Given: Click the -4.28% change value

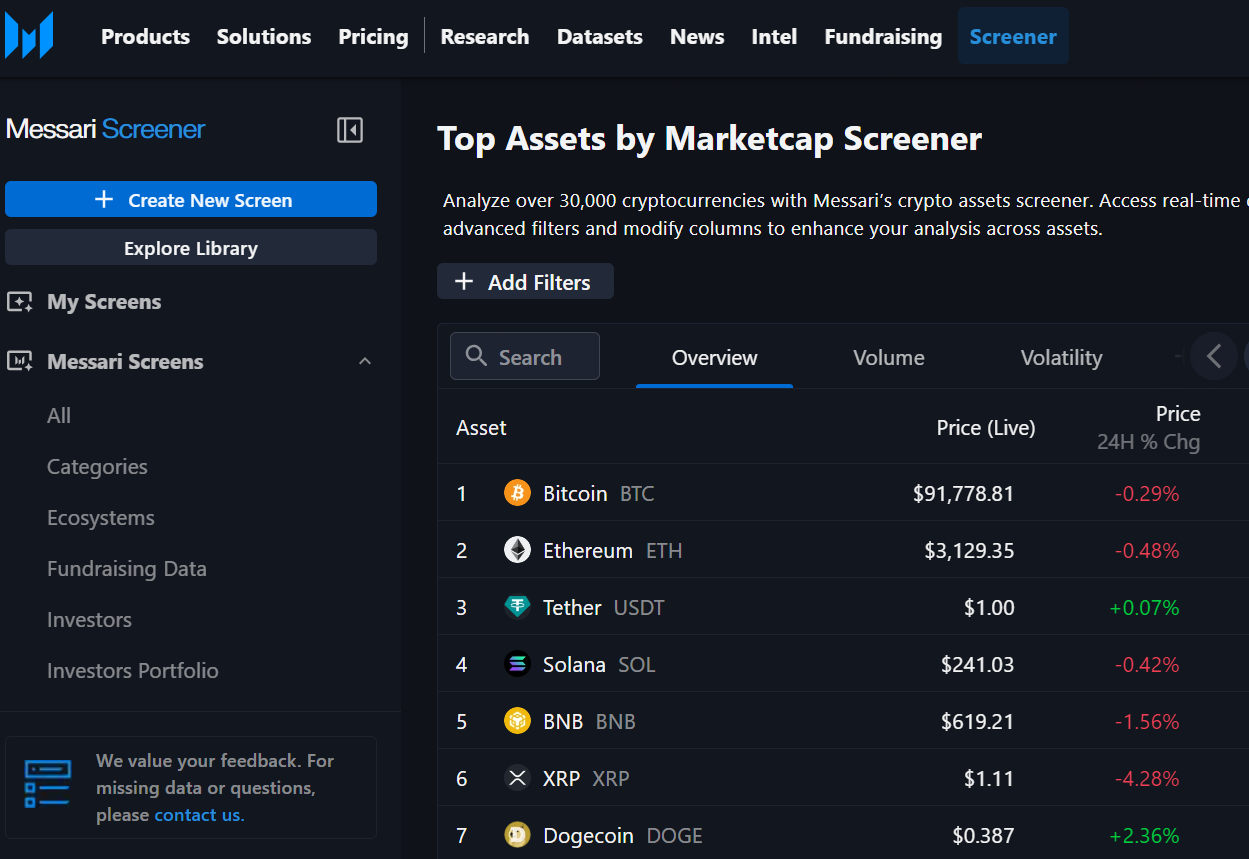Looking at the screenshot, I should point(1145,778).
